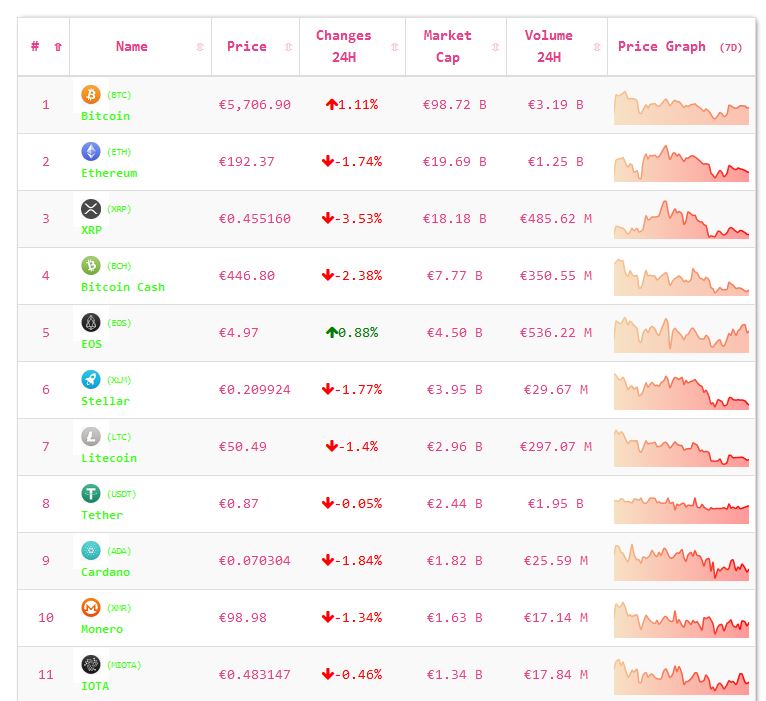
Task: Click the XRP logo icon
Action: (91, 209)
